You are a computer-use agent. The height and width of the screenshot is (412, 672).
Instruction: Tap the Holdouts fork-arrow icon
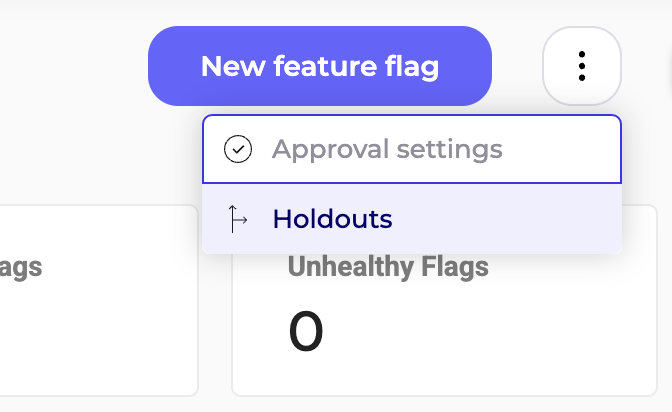click(x=237, y=219)
